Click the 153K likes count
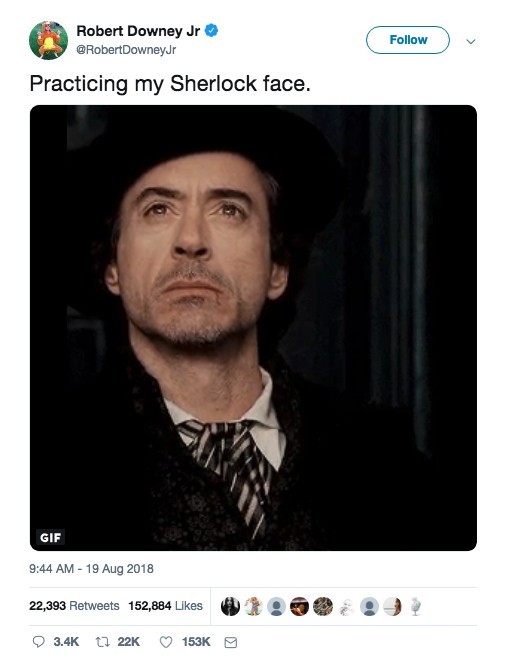508x671 pixels. point(196,642)
